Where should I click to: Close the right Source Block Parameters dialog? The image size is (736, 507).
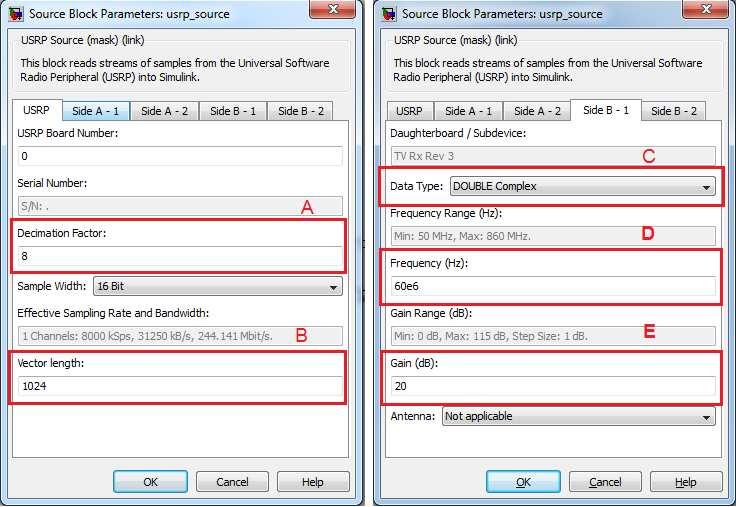(705, 9)
